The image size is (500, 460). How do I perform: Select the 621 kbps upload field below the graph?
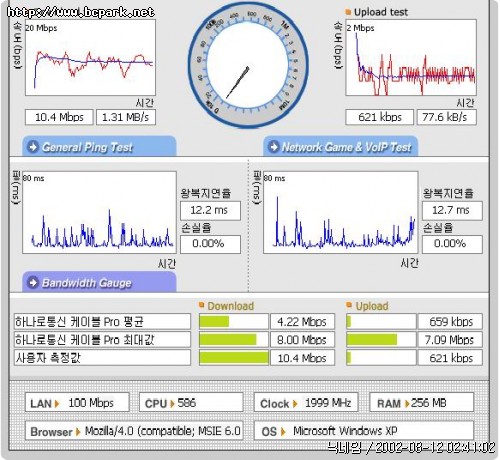coord(379,117)
